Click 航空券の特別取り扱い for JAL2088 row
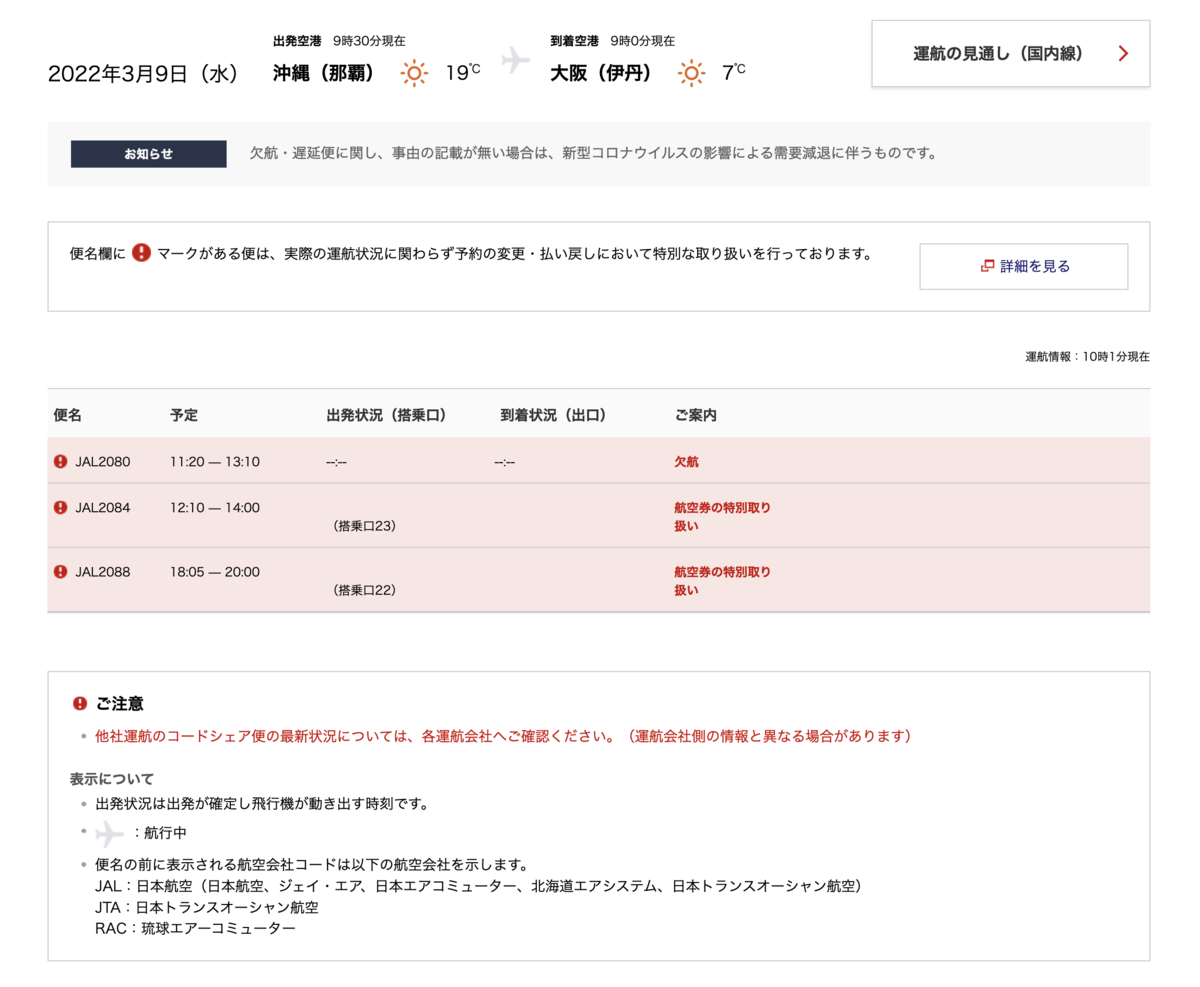Image resolution: width=1200 pixels, height=987 pixels. (722, 581)
